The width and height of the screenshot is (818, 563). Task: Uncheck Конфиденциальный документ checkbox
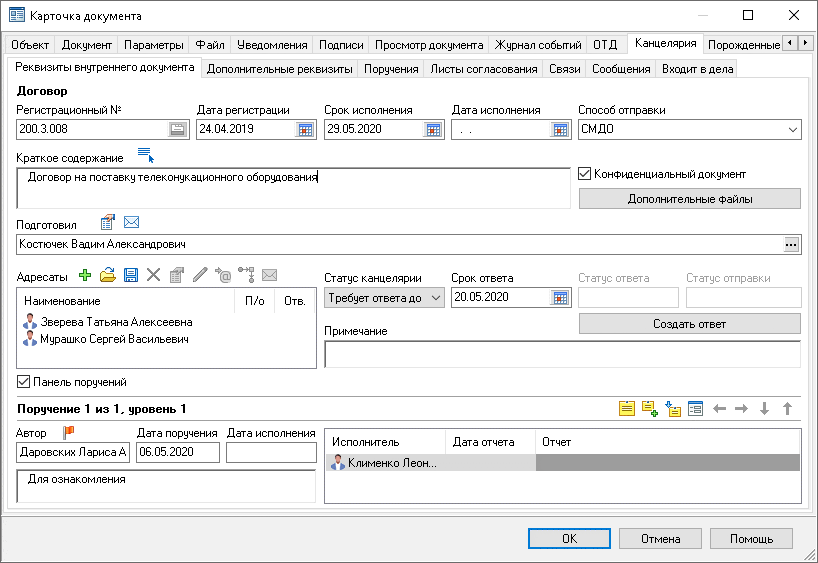[585, 174]
